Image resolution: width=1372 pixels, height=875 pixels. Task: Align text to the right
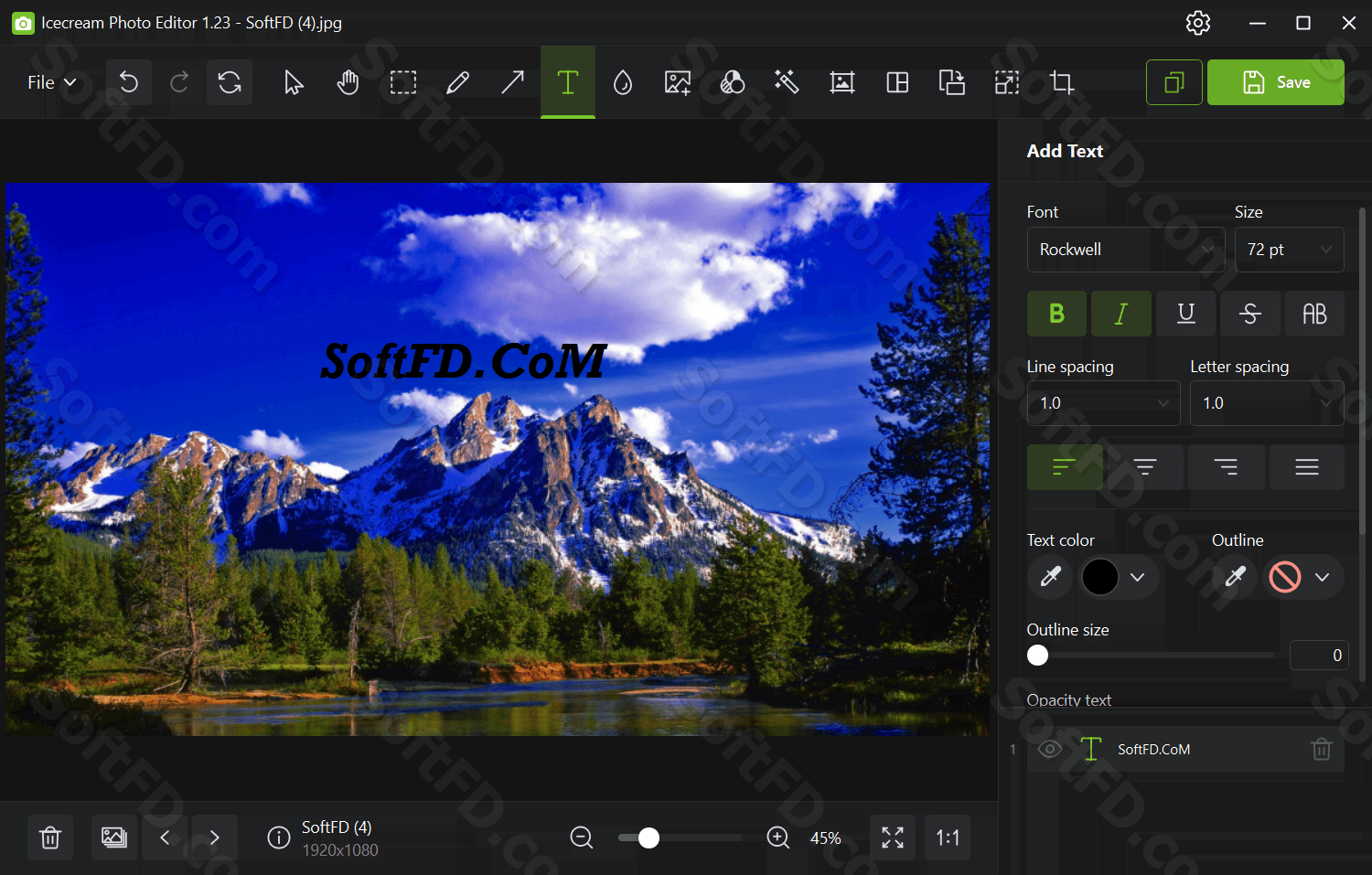(1227, 467)
